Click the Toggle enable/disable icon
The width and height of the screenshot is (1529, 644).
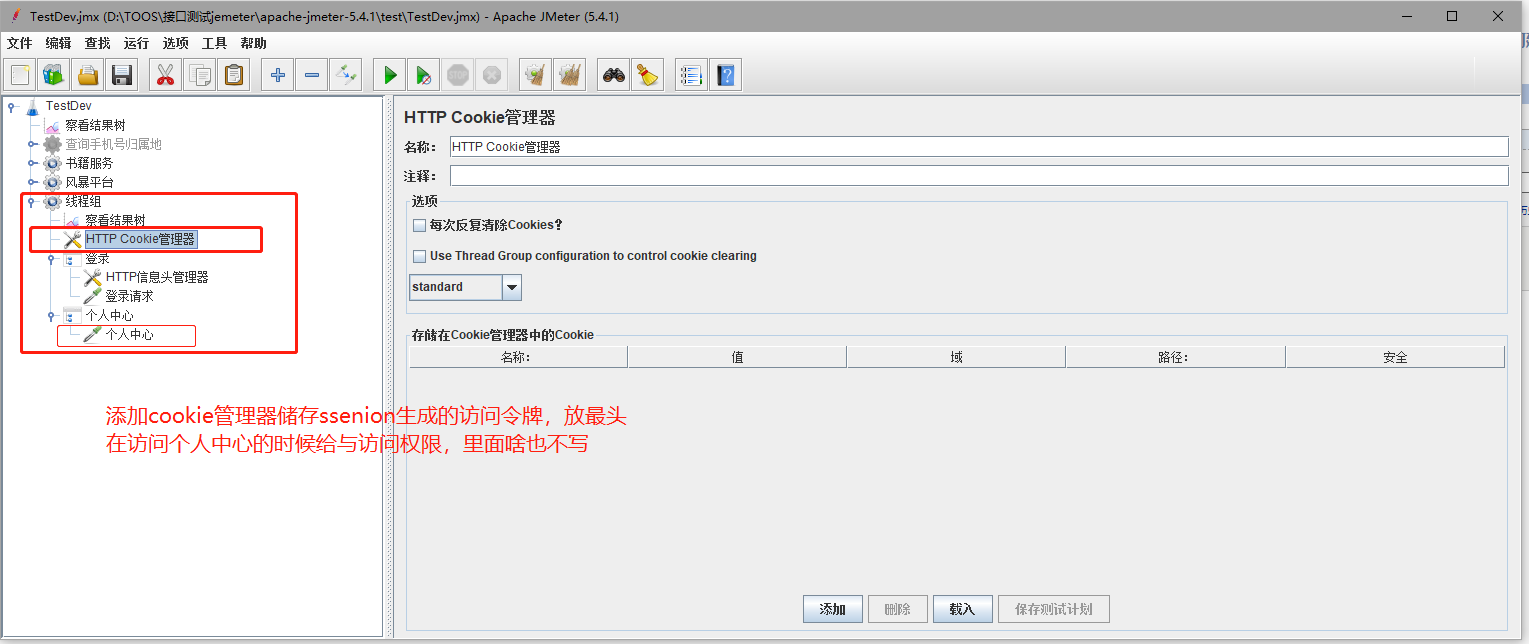tap(346, 74)
